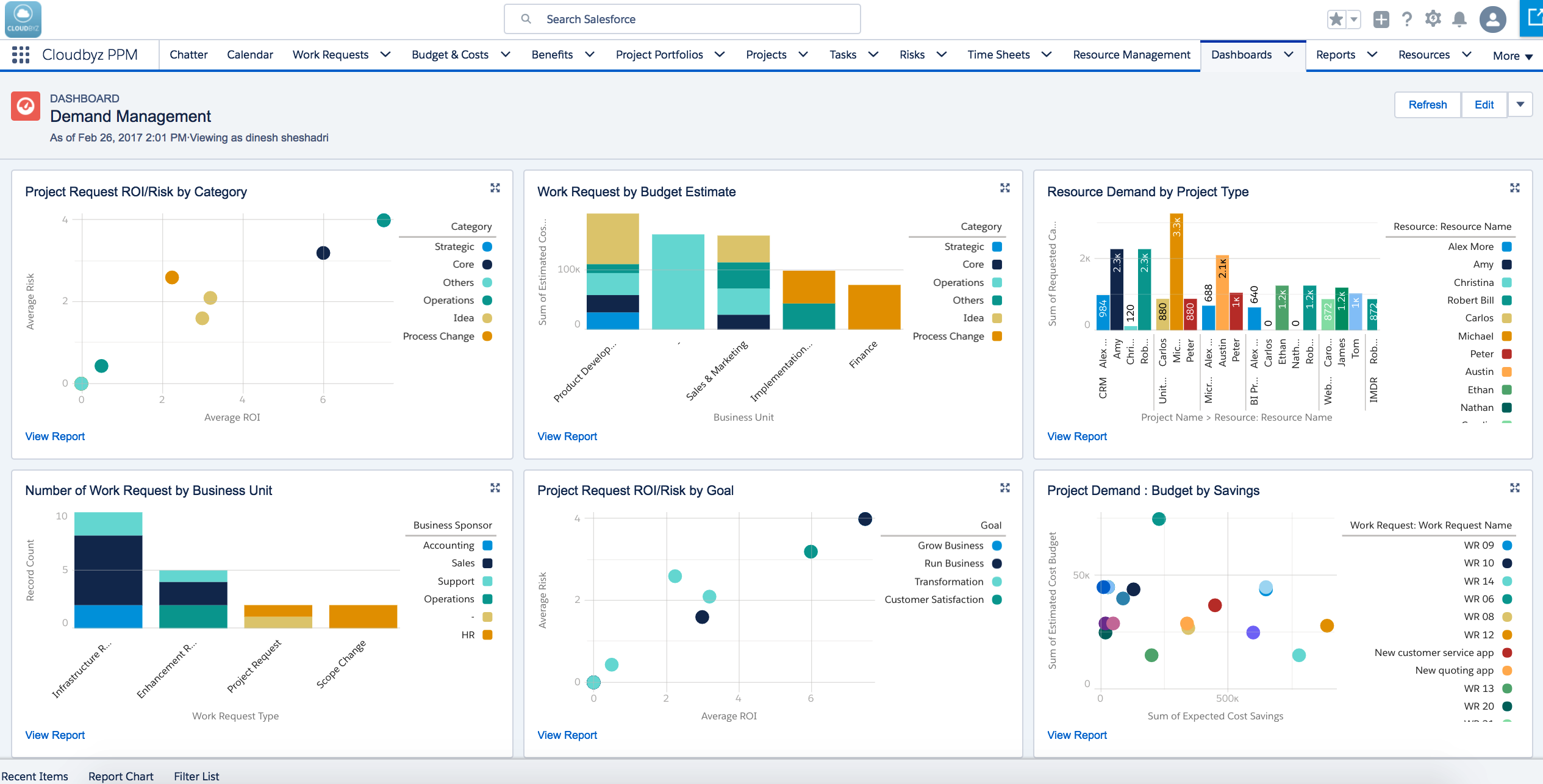
Task: Expand Project Request ROI/Risk by Goal chart
Action: pyautogui.click(x=1005, y=488)
